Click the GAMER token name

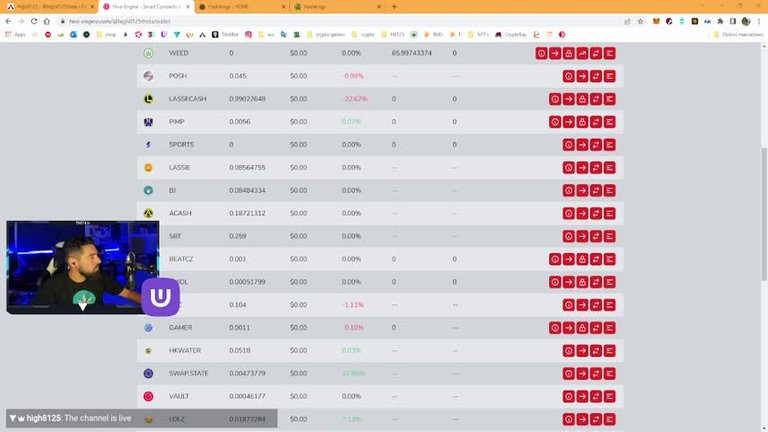point(180,328)
